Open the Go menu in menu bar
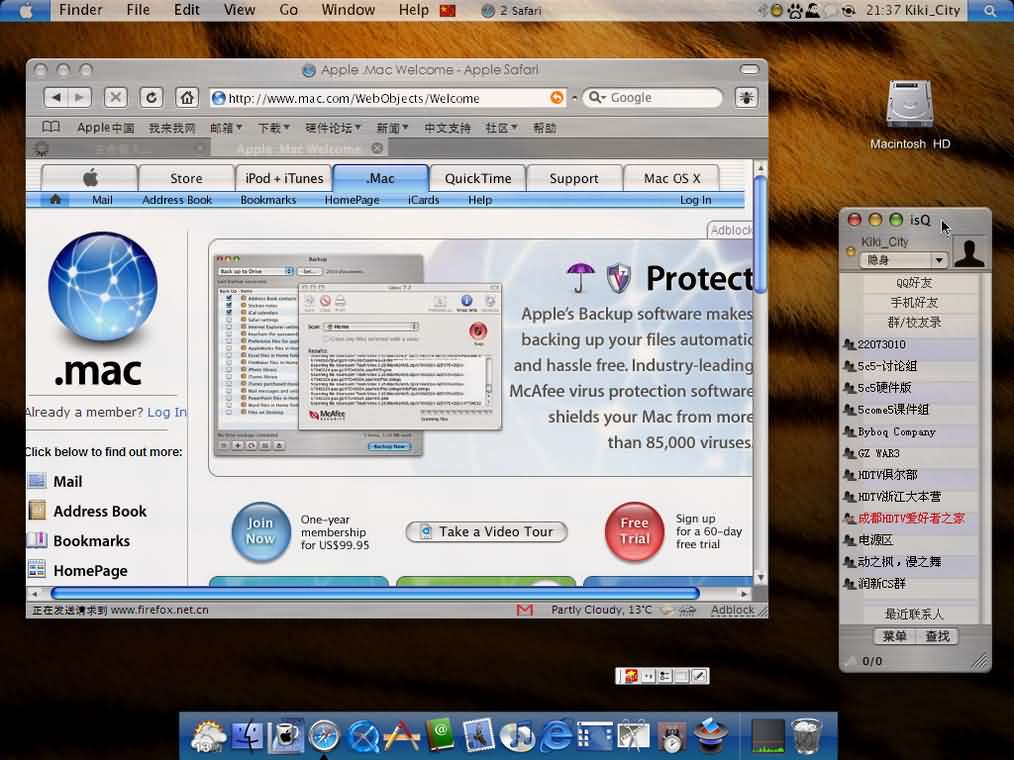 288,10
